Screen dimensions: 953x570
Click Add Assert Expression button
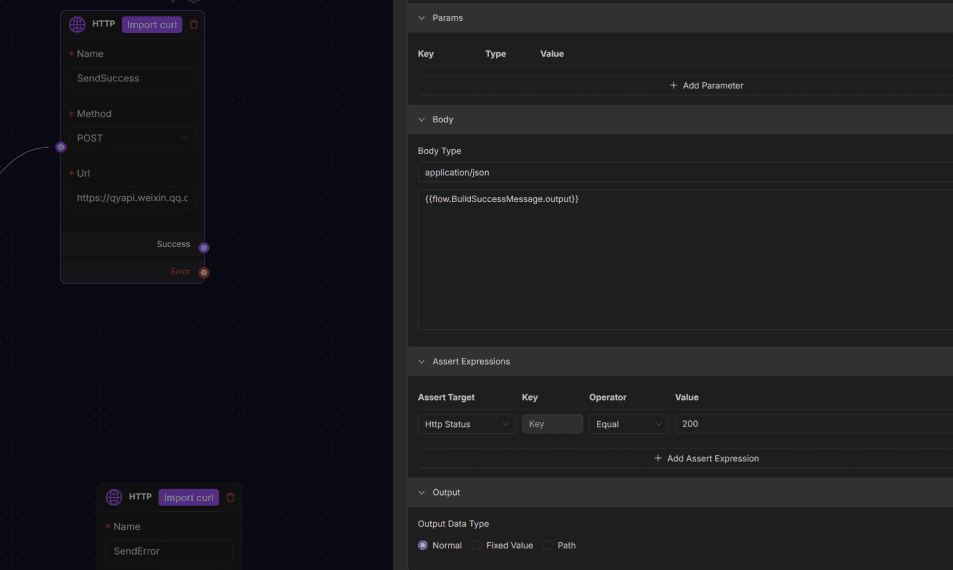click(x=706, y=458)
